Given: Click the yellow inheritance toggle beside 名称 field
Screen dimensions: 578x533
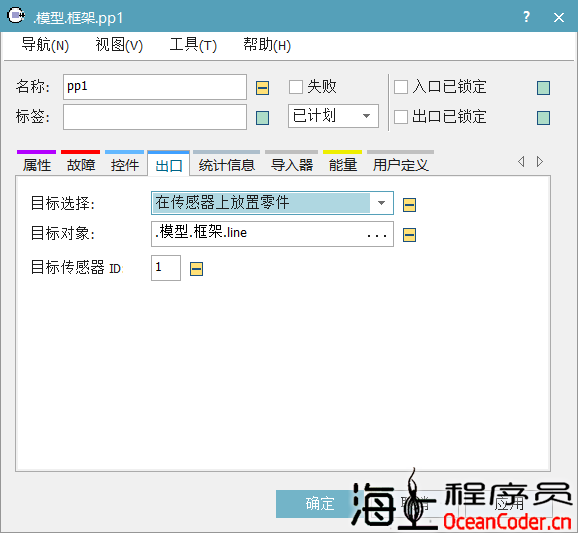Looking at the screenshot, I should click(262, 88).
